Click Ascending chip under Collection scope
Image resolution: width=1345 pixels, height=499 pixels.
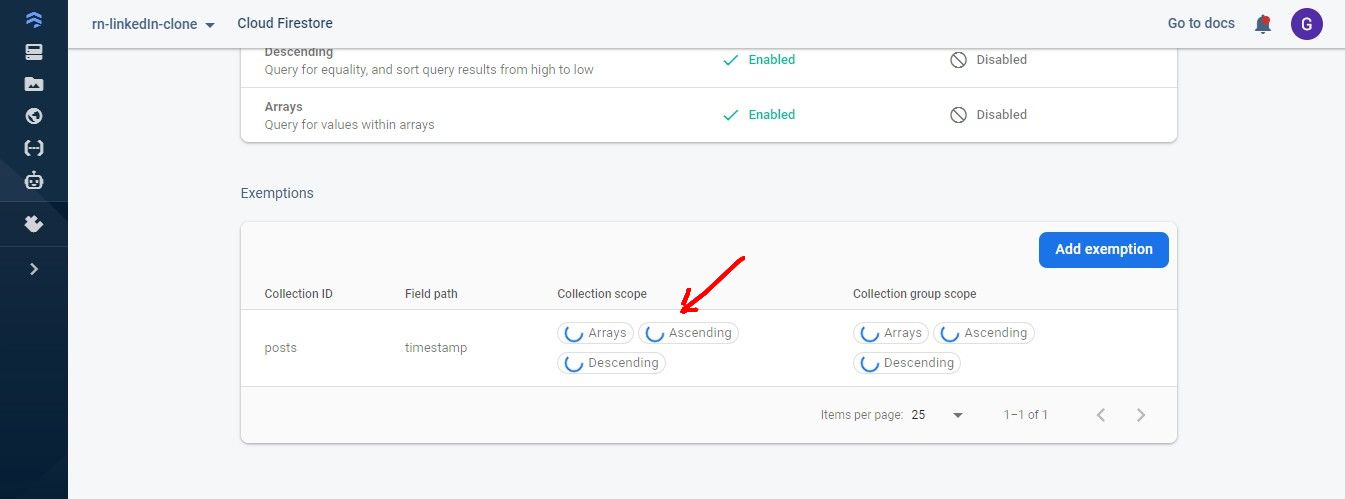pyautogui.click(x=688, y=333)
